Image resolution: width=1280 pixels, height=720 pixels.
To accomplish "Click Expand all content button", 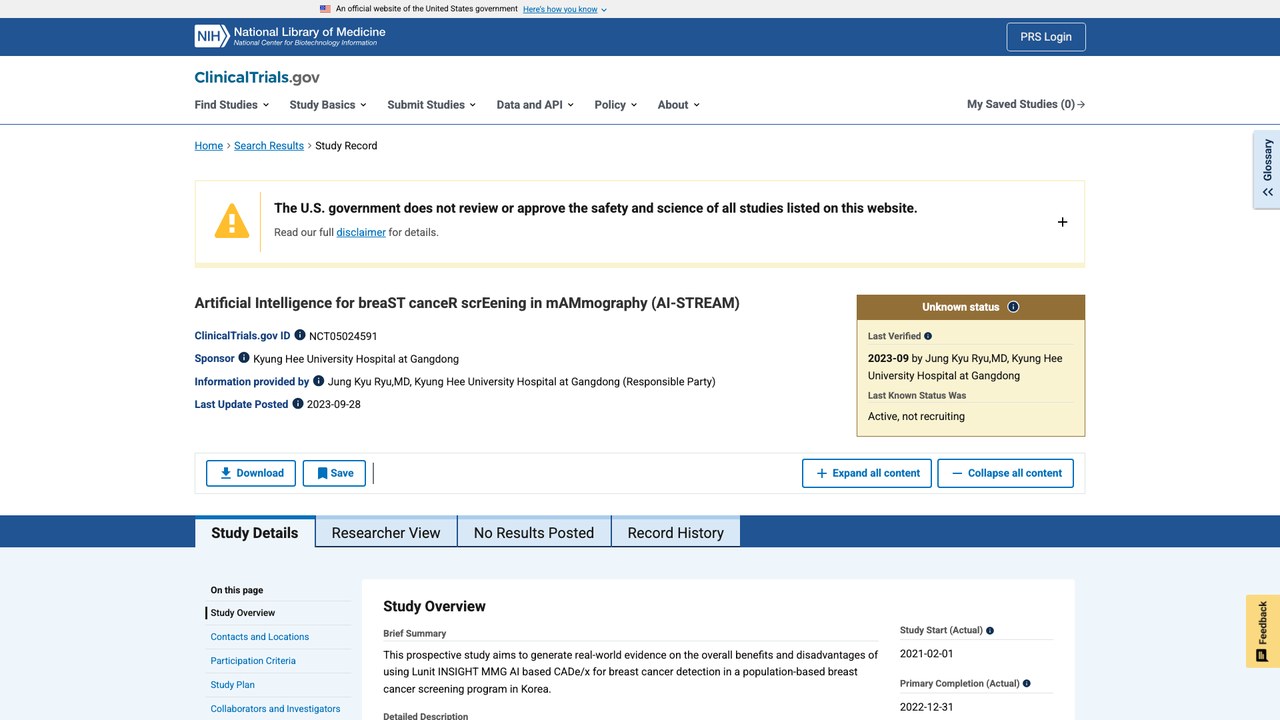I will pyautogui.click(x=867, y=473).
